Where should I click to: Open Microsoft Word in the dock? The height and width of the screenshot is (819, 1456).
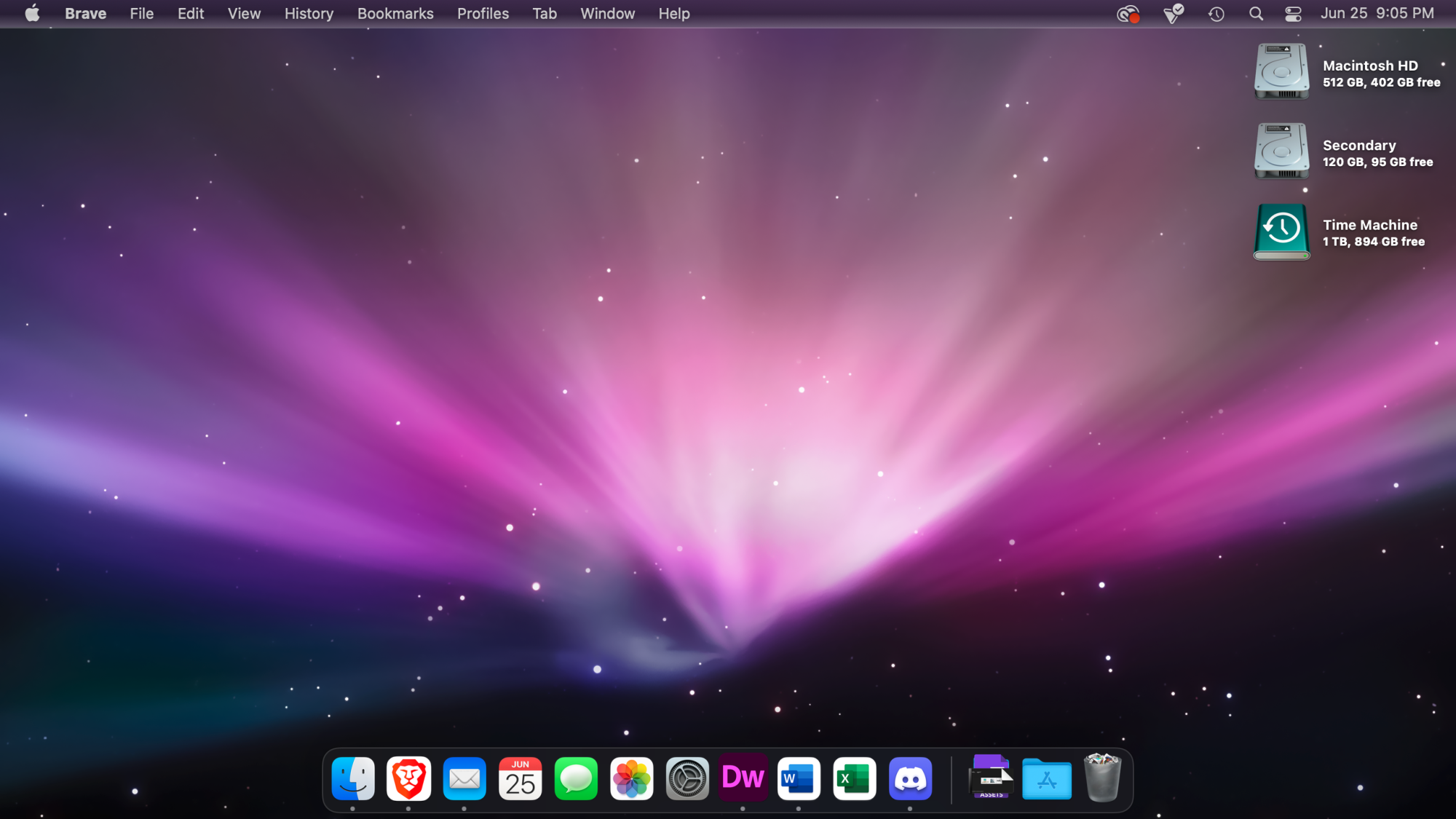pos(799,779)
